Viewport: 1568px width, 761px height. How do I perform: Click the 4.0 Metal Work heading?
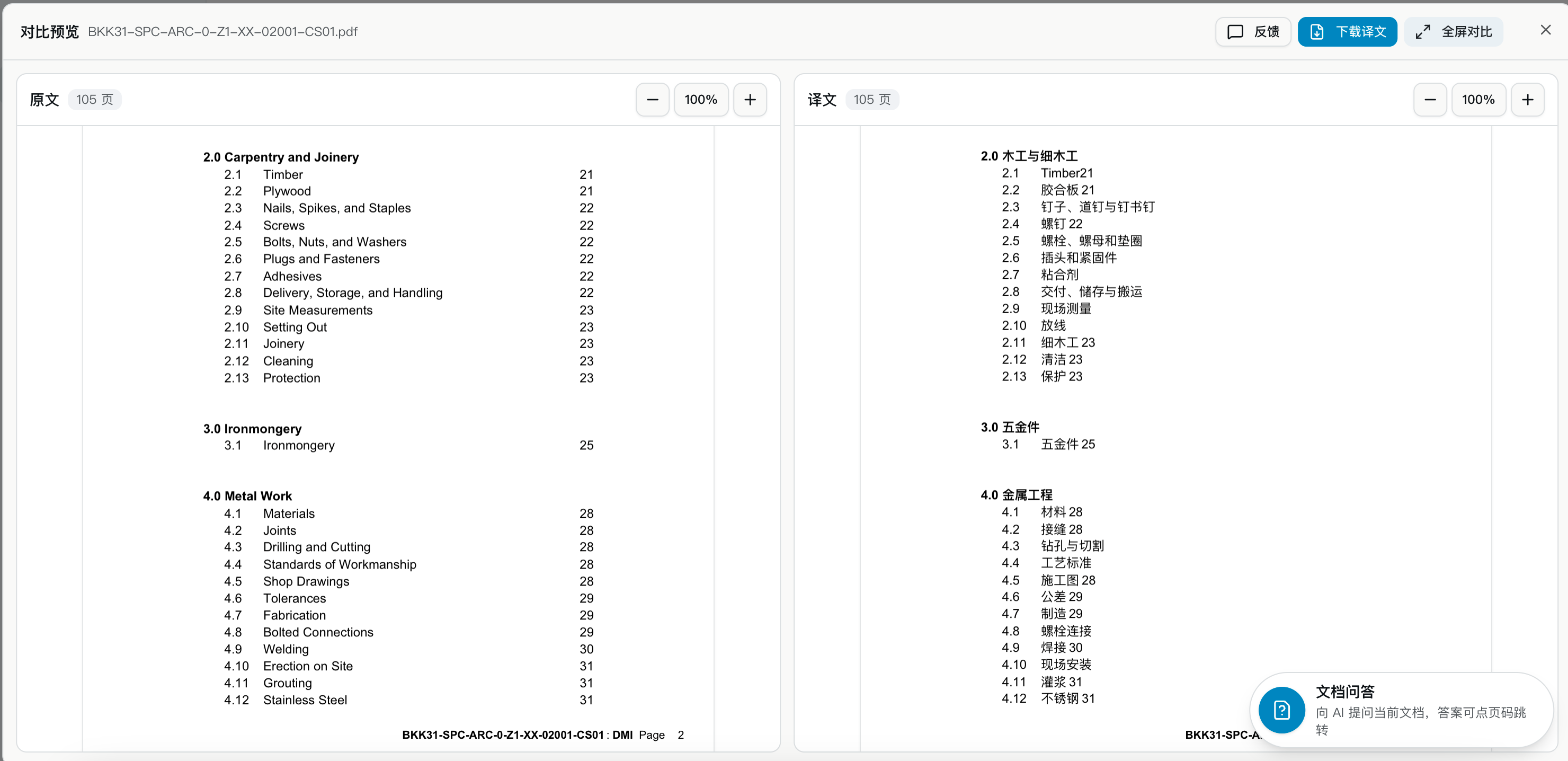coord(247,495)
